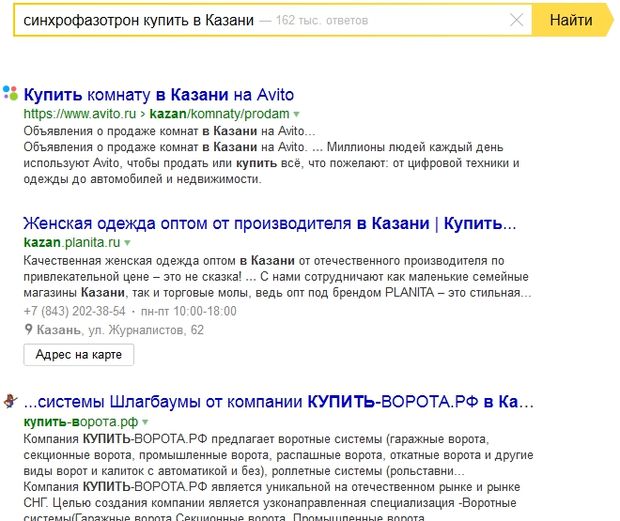This screenshot has height=521, width=620.
Task: Open the системы Шлагбаумы от компании КУПИТЬ-ВОРОТА.РФ link
Action: click(x=278, y=402)
